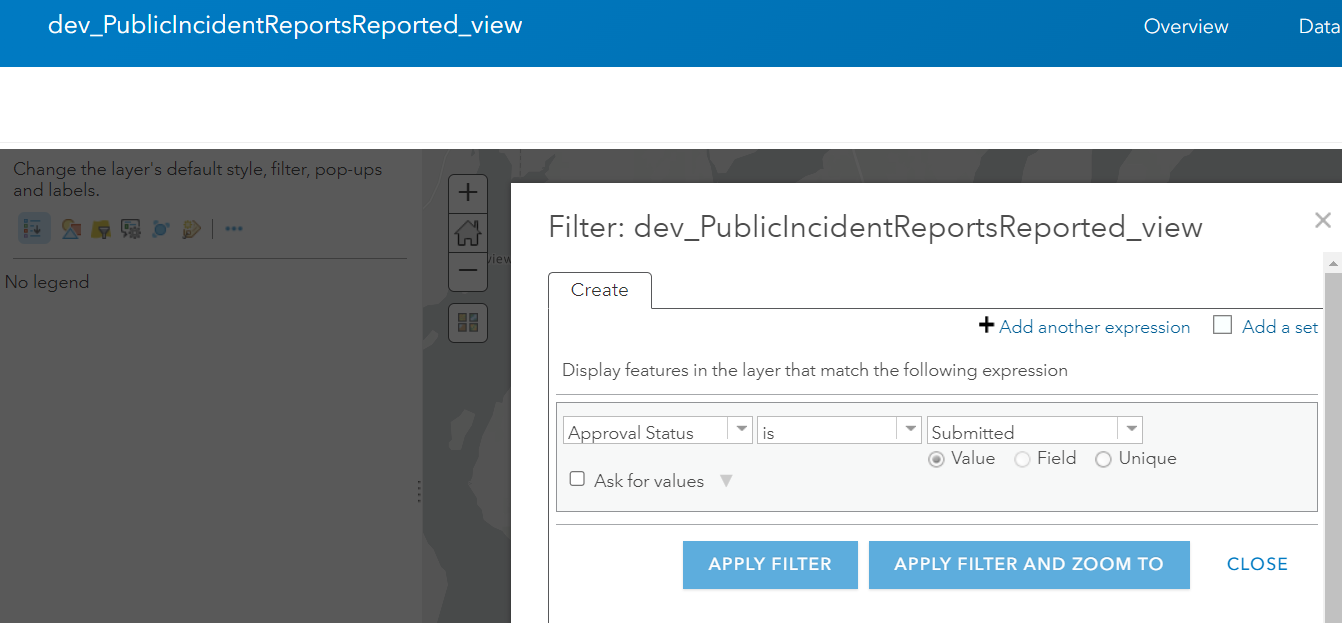
Task: Open More Options ellipsis menu
Action: (234, 229)
